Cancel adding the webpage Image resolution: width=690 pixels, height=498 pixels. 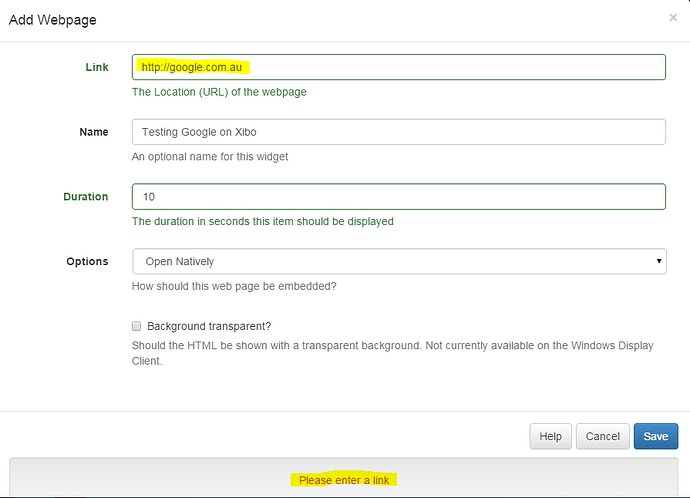pyautogui.click(x=602, y=436)
